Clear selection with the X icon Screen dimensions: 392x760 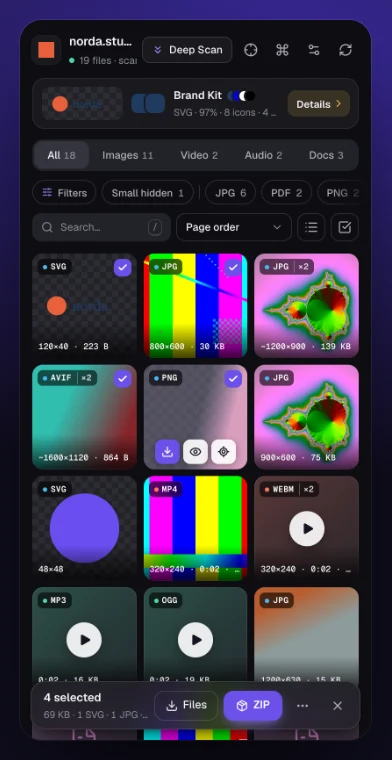click(x=338, y=706)
